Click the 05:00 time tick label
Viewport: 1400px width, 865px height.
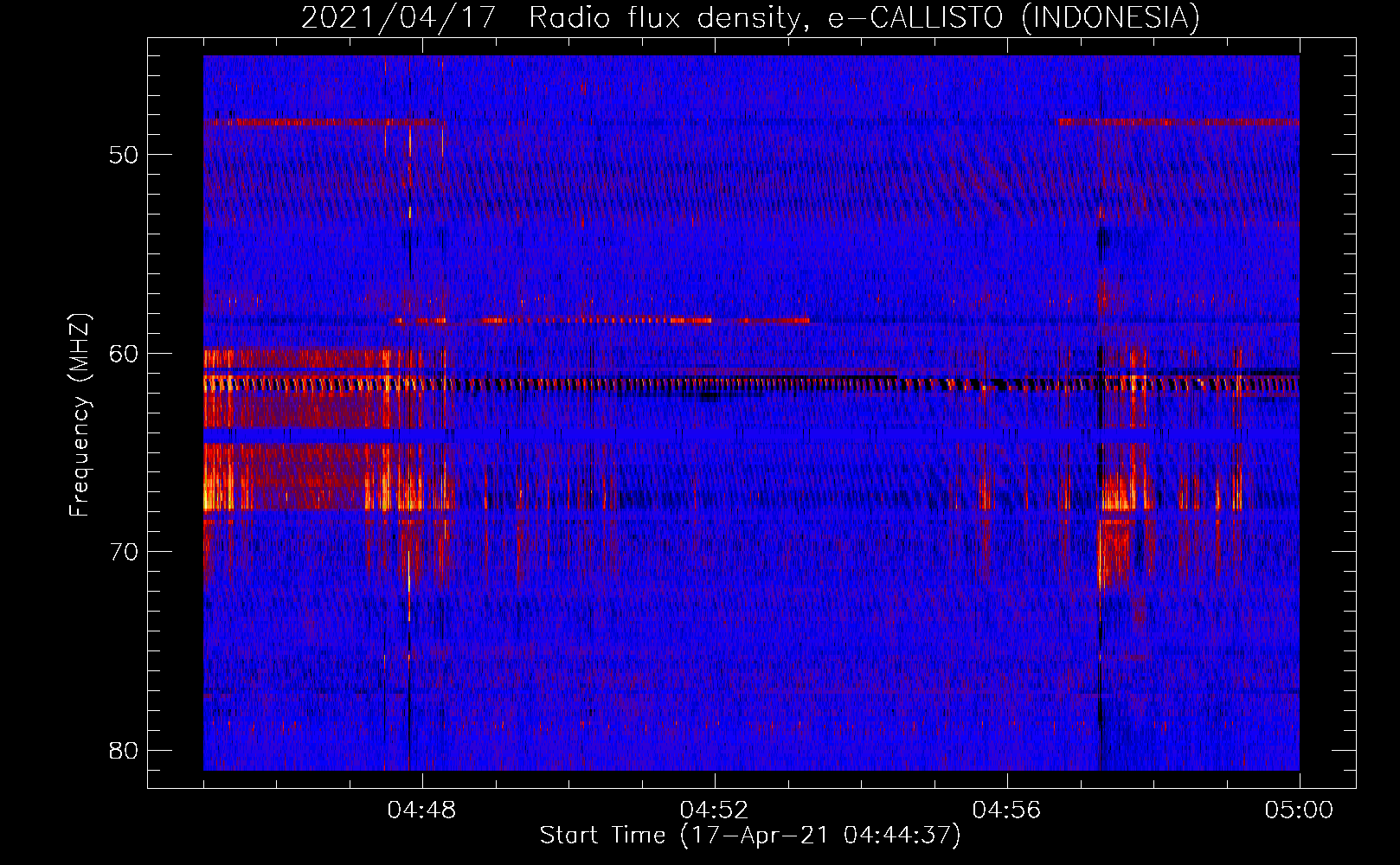[x=1299, y=811]
